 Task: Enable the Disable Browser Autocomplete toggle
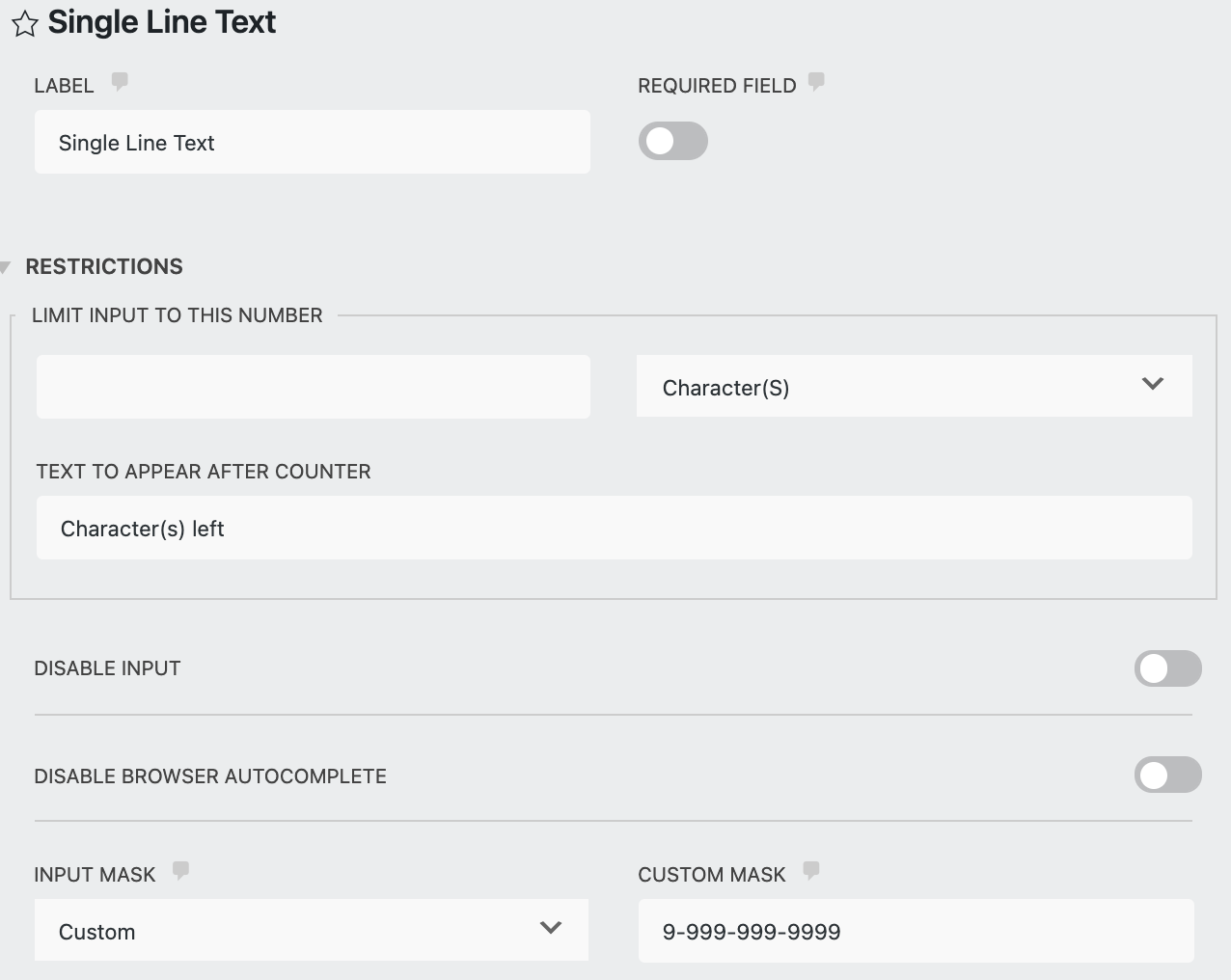(x=1167, y=775)
